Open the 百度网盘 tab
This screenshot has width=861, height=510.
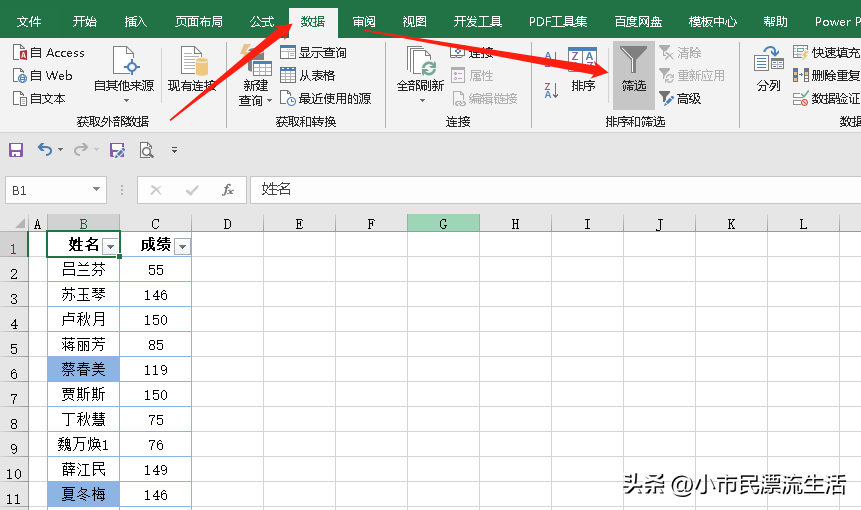638,22
